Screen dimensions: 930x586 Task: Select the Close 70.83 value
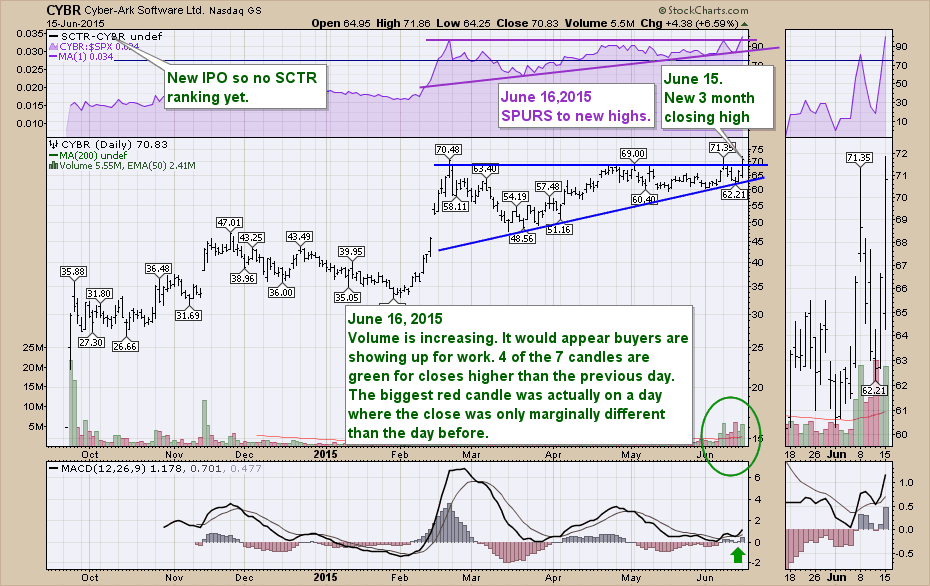tap(527, 24)
